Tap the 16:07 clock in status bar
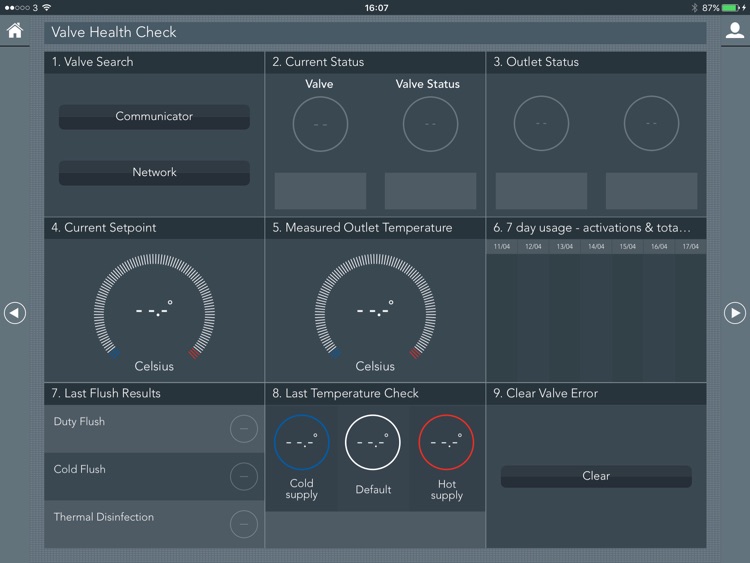 [376, 8]
